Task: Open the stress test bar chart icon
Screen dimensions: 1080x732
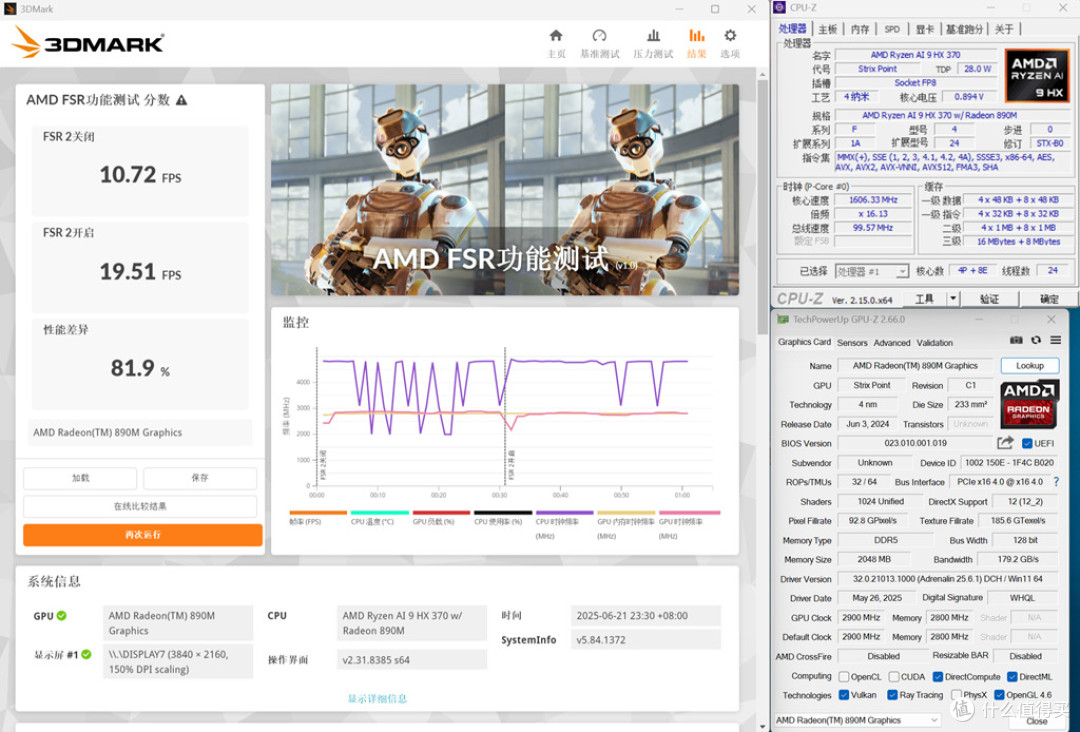Action: tap(653, 36)
